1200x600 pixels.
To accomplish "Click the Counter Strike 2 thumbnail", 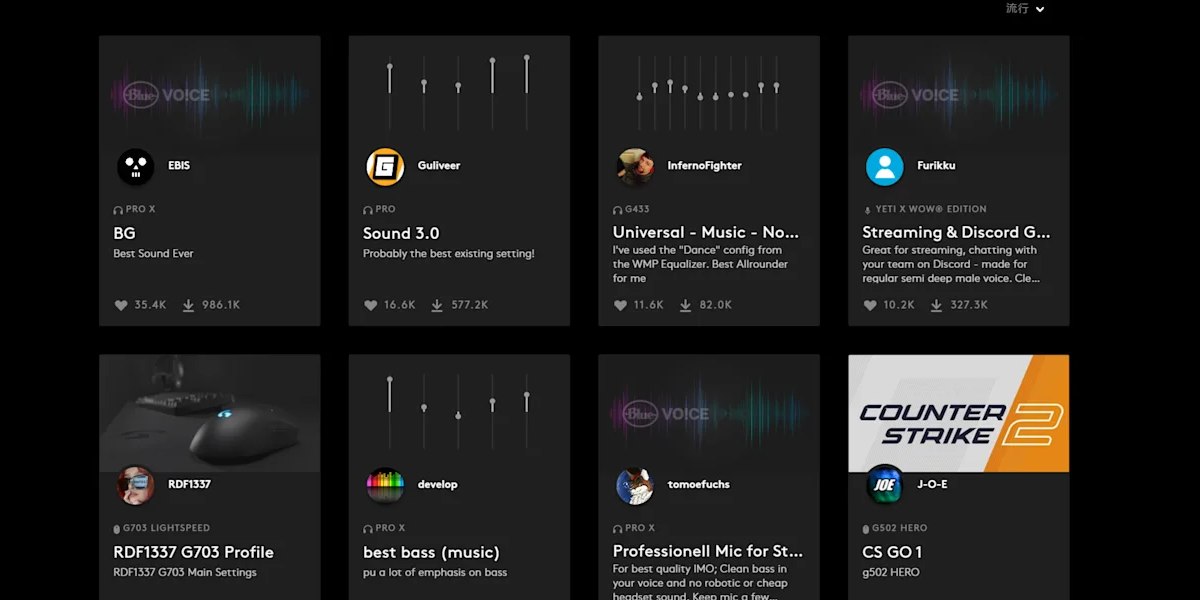I will (x=958, y=413).
